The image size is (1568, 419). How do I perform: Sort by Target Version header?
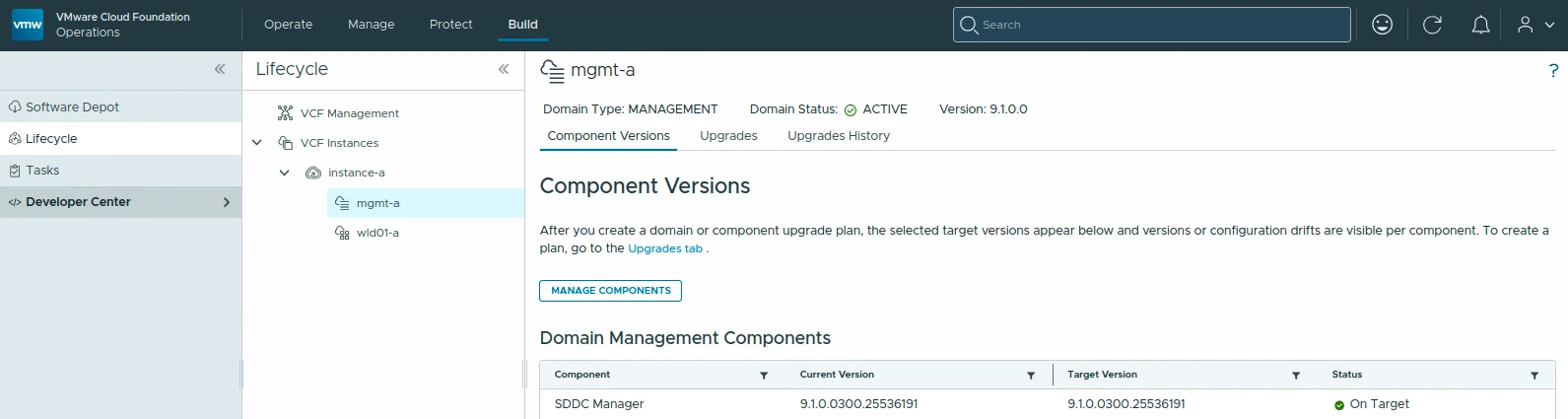[x=1102, y=375]
